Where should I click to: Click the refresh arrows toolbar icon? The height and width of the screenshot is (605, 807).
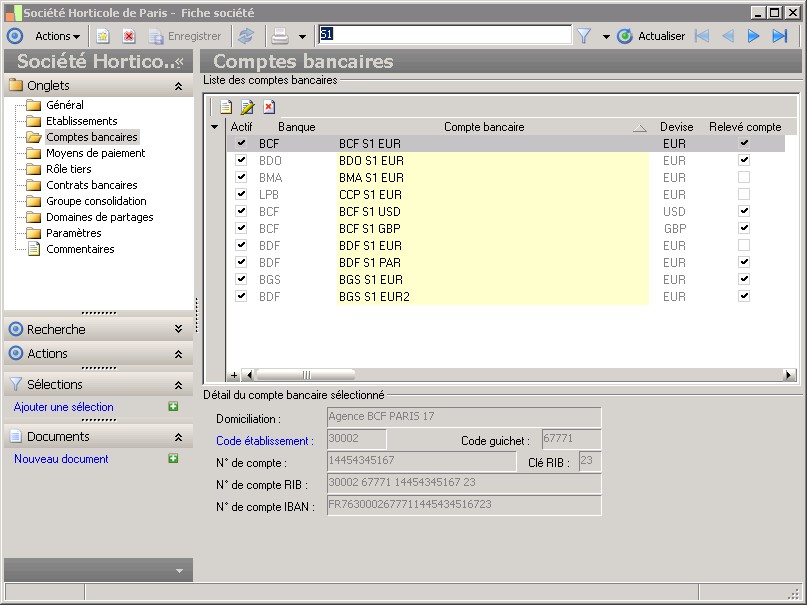coord(246,36)
